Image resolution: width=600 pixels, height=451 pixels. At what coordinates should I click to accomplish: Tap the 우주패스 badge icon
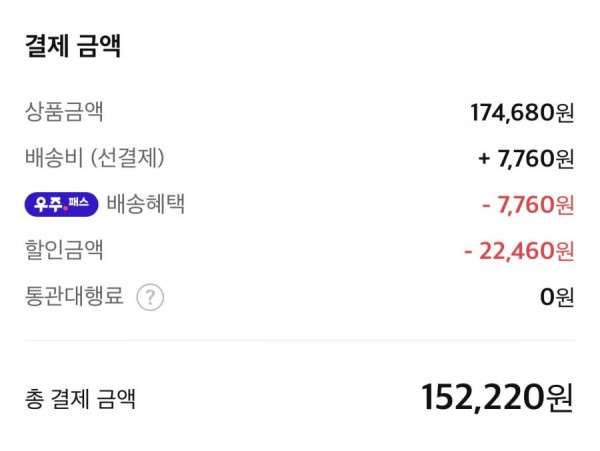[x=62, y=204]
